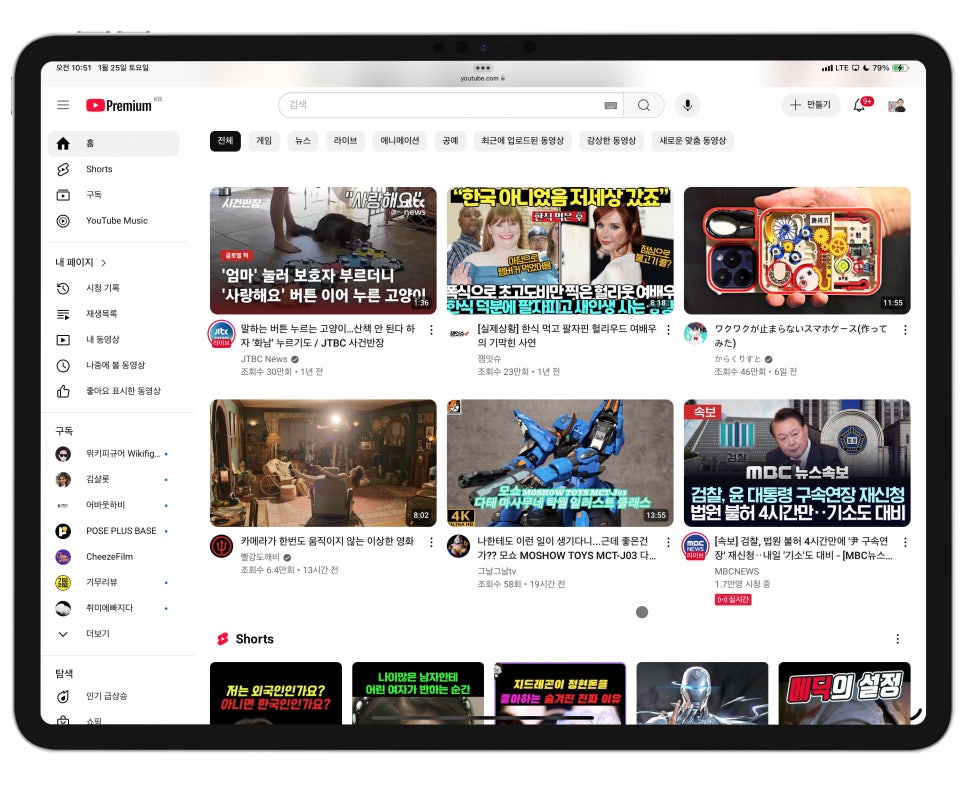Viewport: 966px width, 785px height.
Task: Open Trending (인기 급상승) in Explore
Action: pyautogui.click(x=113, y=696)
